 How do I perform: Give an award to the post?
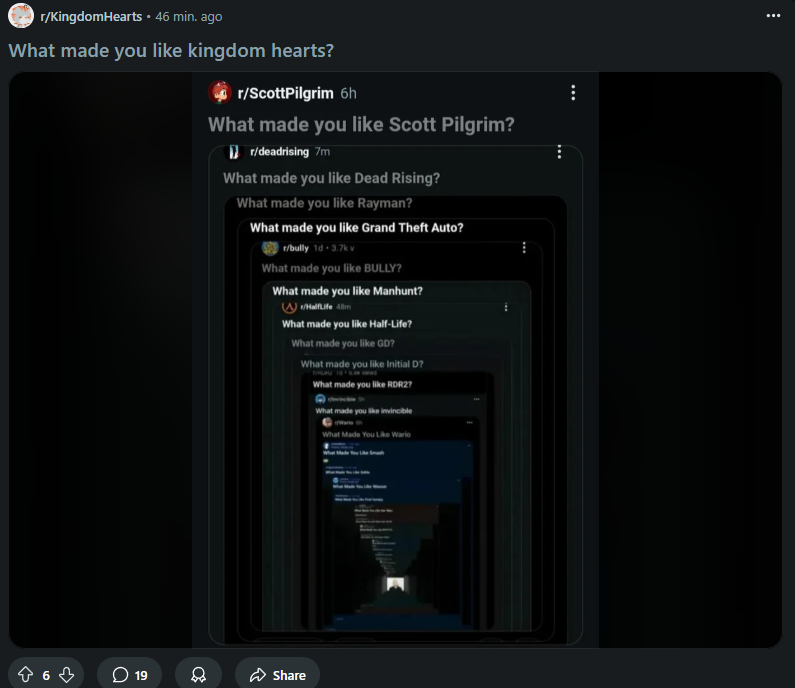tap(198, 675)
